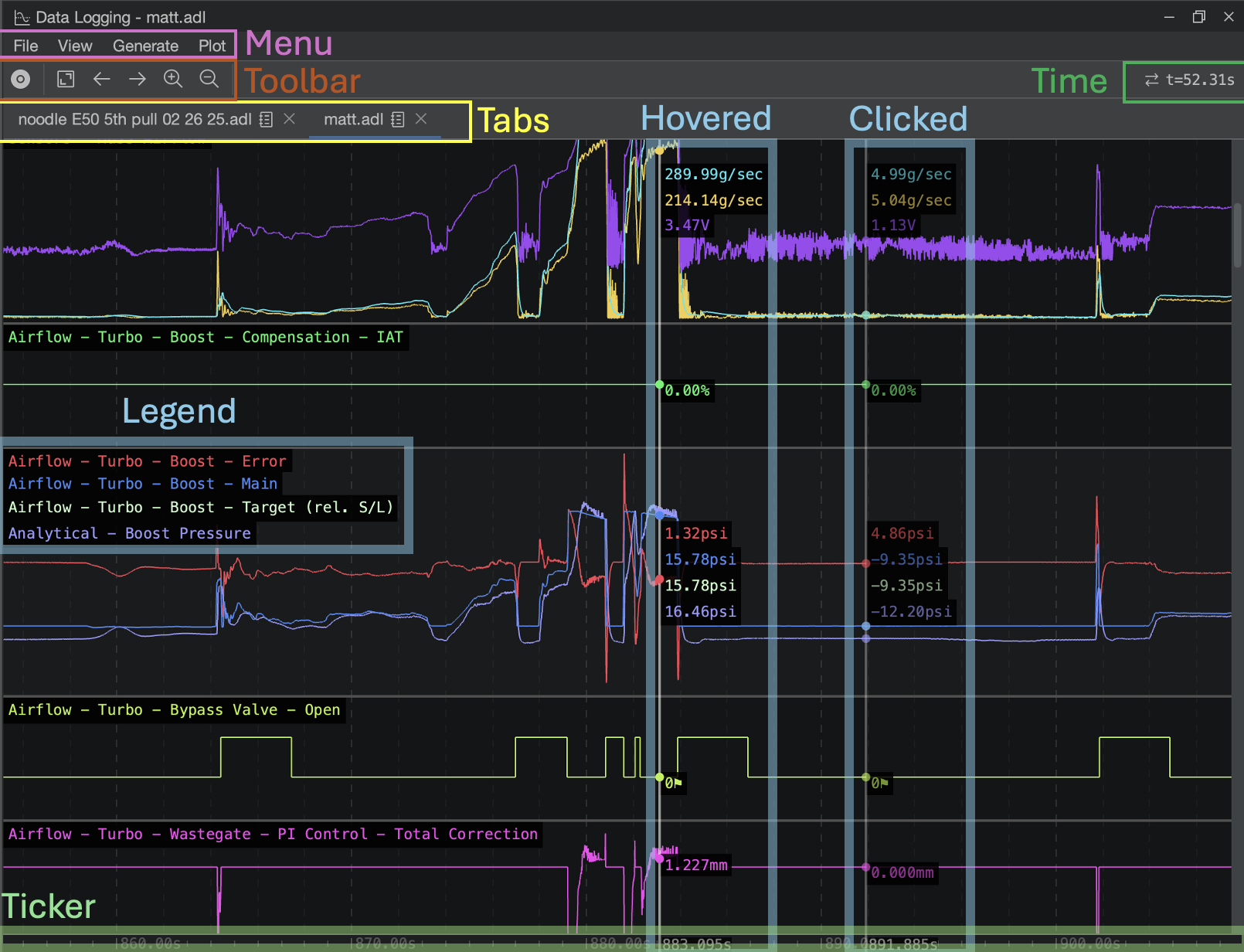Click the forward arrow toolbar icon

pyautogui.click(x=138, y=79)
